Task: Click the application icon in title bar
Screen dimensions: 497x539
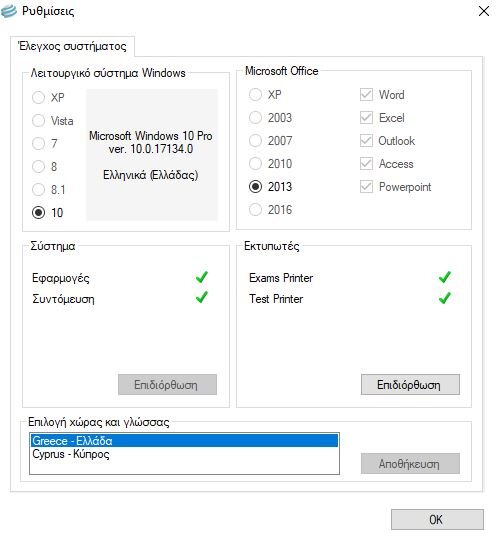Action: (9, 11)
